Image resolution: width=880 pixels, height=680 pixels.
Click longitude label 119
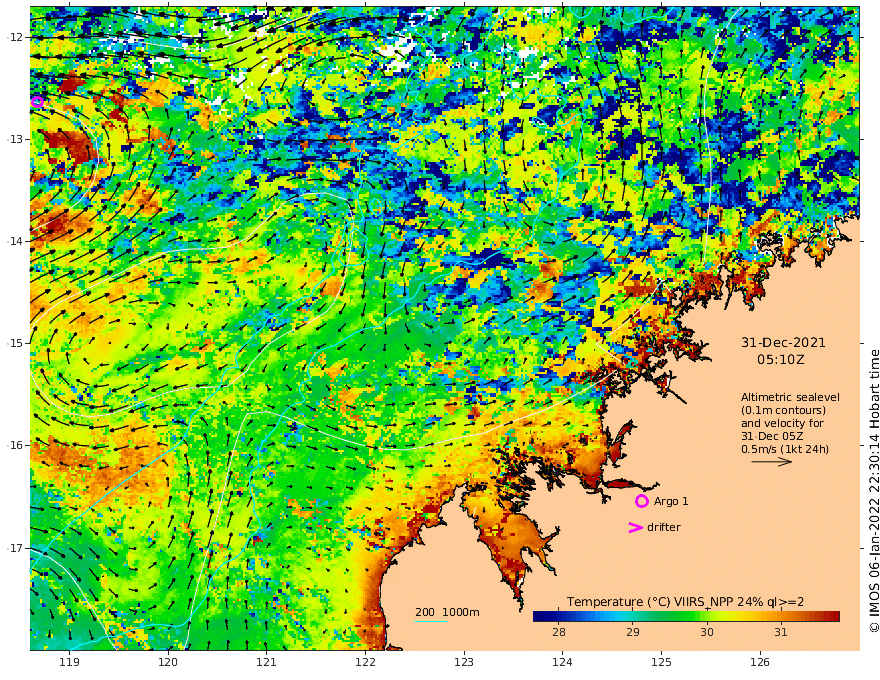click(69, 663)
